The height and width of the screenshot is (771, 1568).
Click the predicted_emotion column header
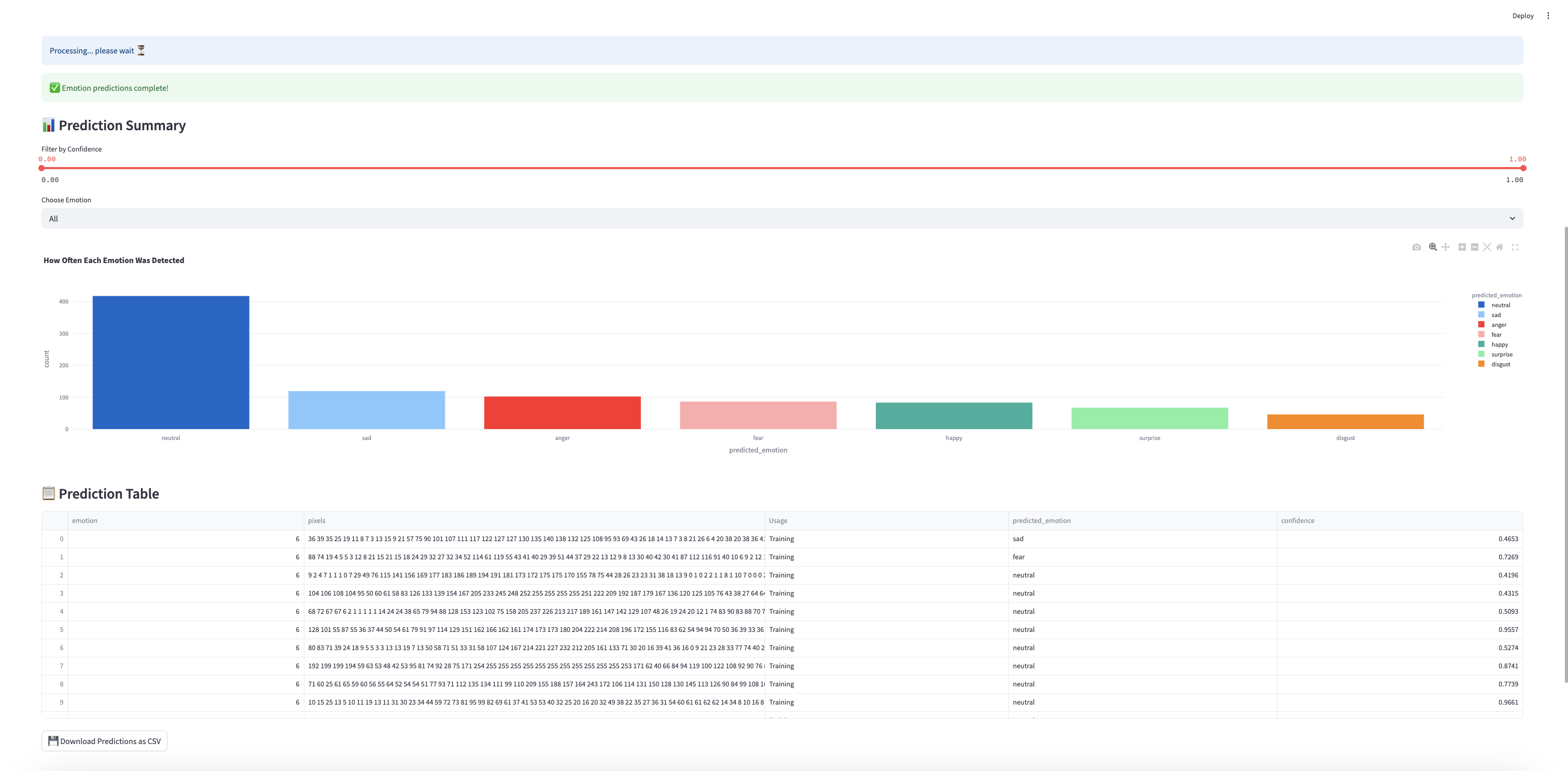[1041, 521]
